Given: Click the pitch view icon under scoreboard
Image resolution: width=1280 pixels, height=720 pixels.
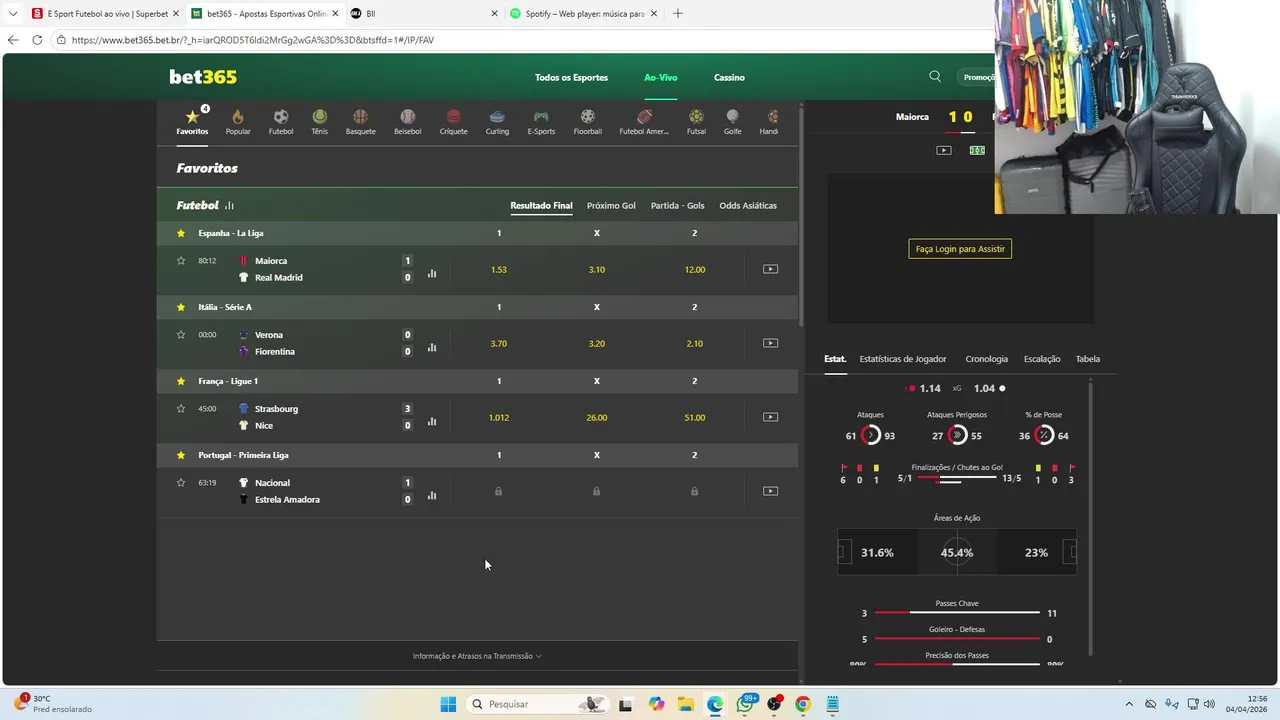Looking at the screenshot, I should pos(977,150).
